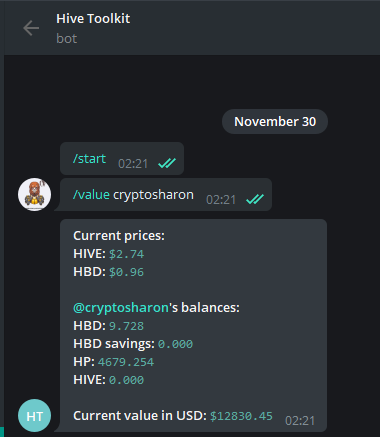Click the HP value 4679.254
This screenshot has width=380, height=437.
click(x=126, y=362)
